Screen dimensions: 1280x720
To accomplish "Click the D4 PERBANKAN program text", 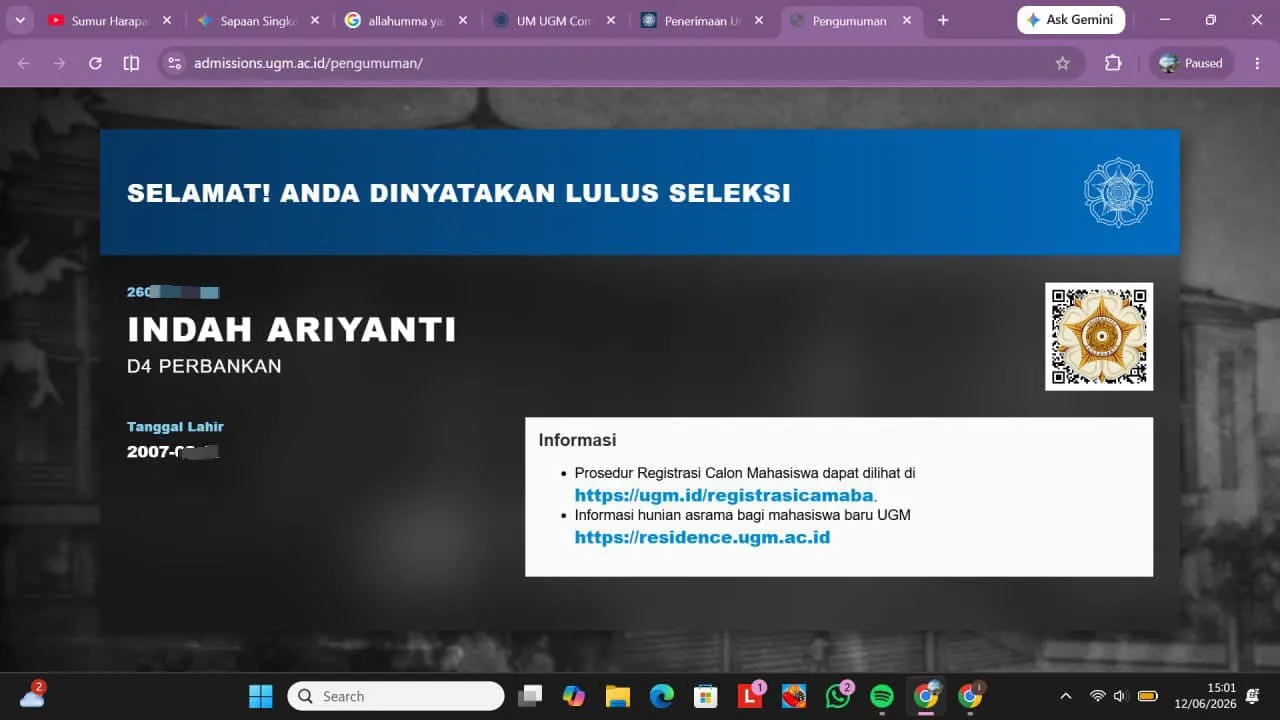I will pos(204,366).
